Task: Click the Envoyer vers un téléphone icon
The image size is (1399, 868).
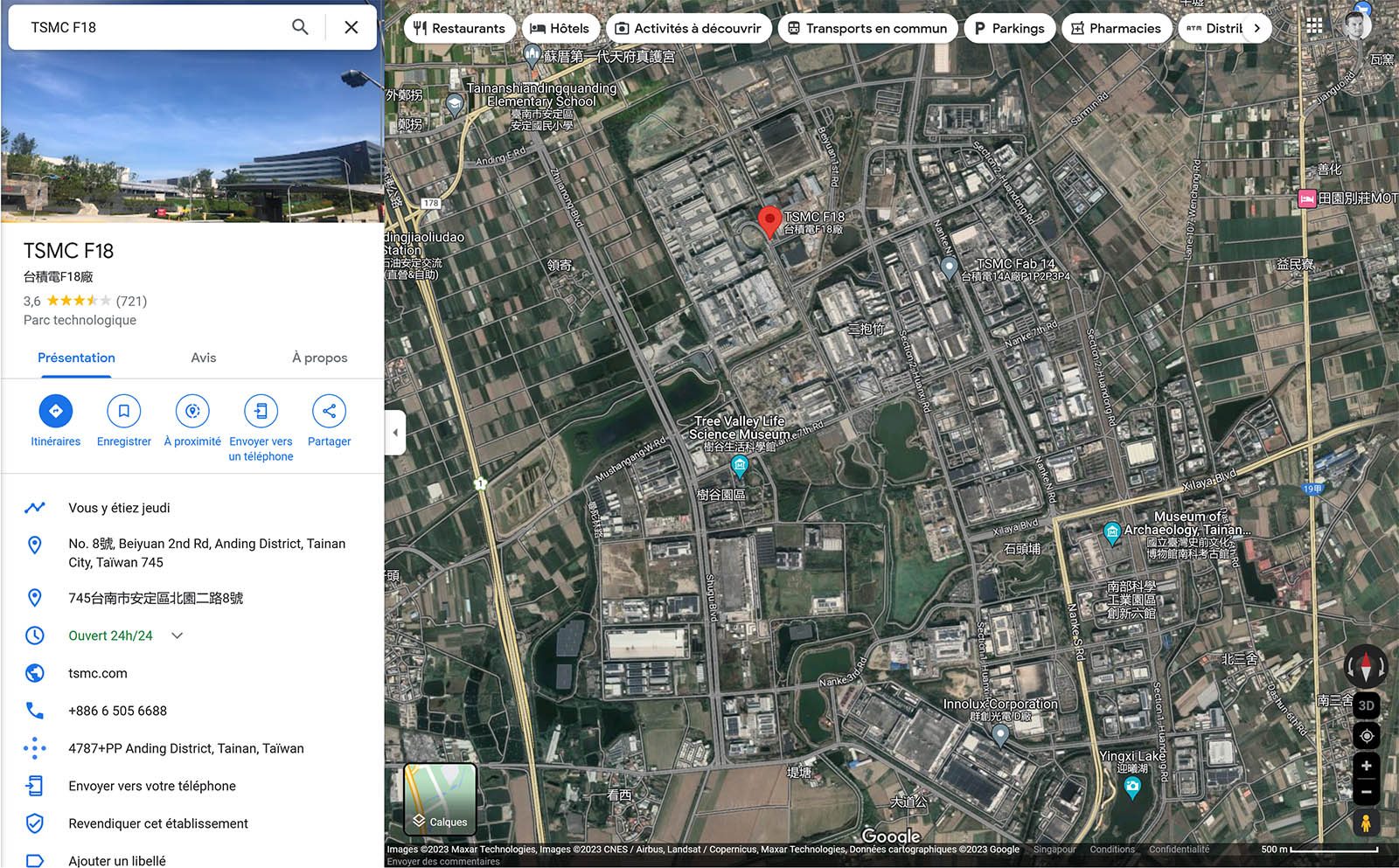Action: click(261, 411)
